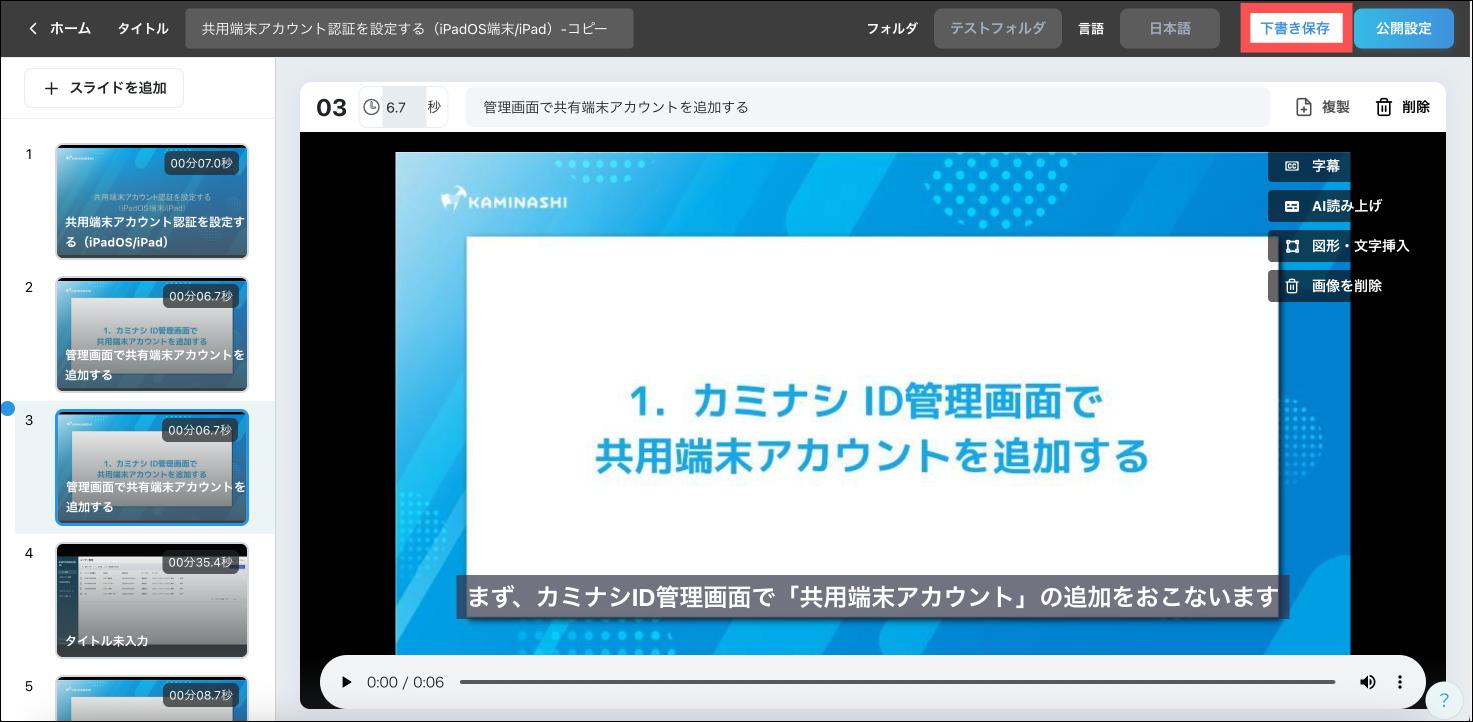
Task: Open audio player more options menu
Action: pyautogui.click(x=1400, y=682)
